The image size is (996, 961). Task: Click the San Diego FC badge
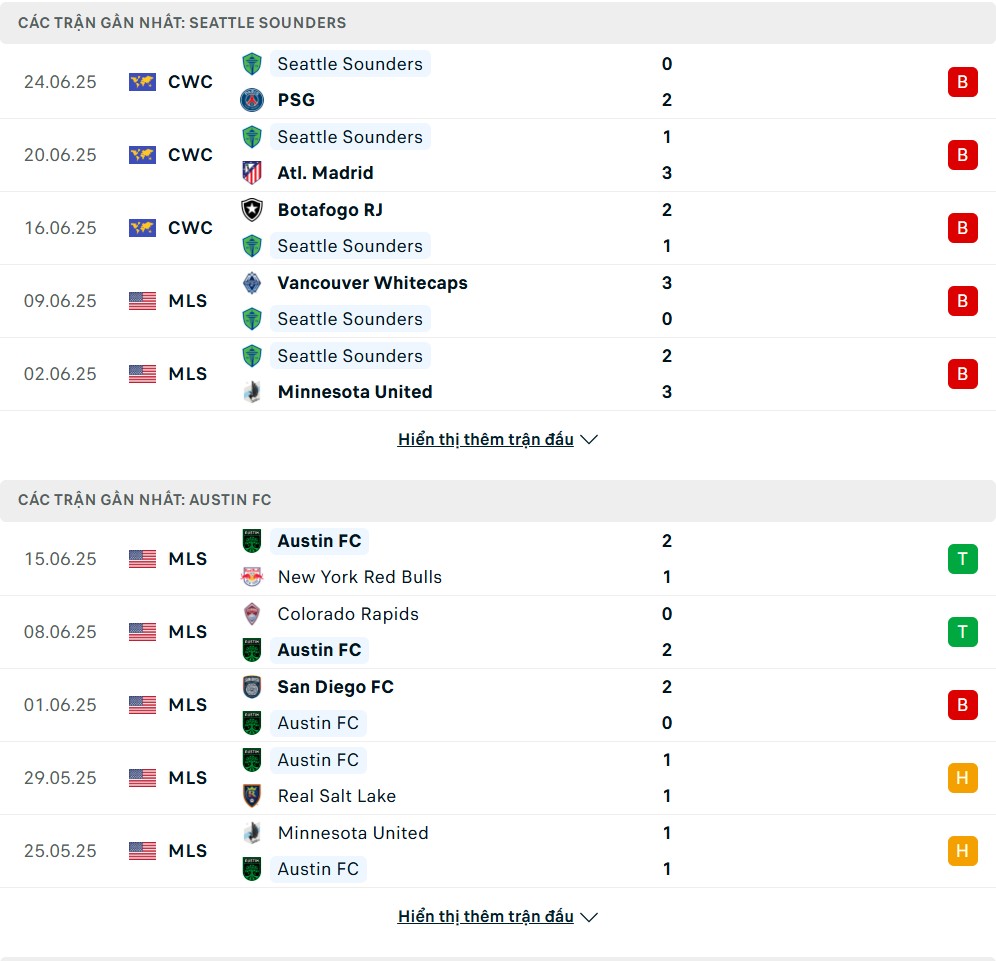click(252, 687)
